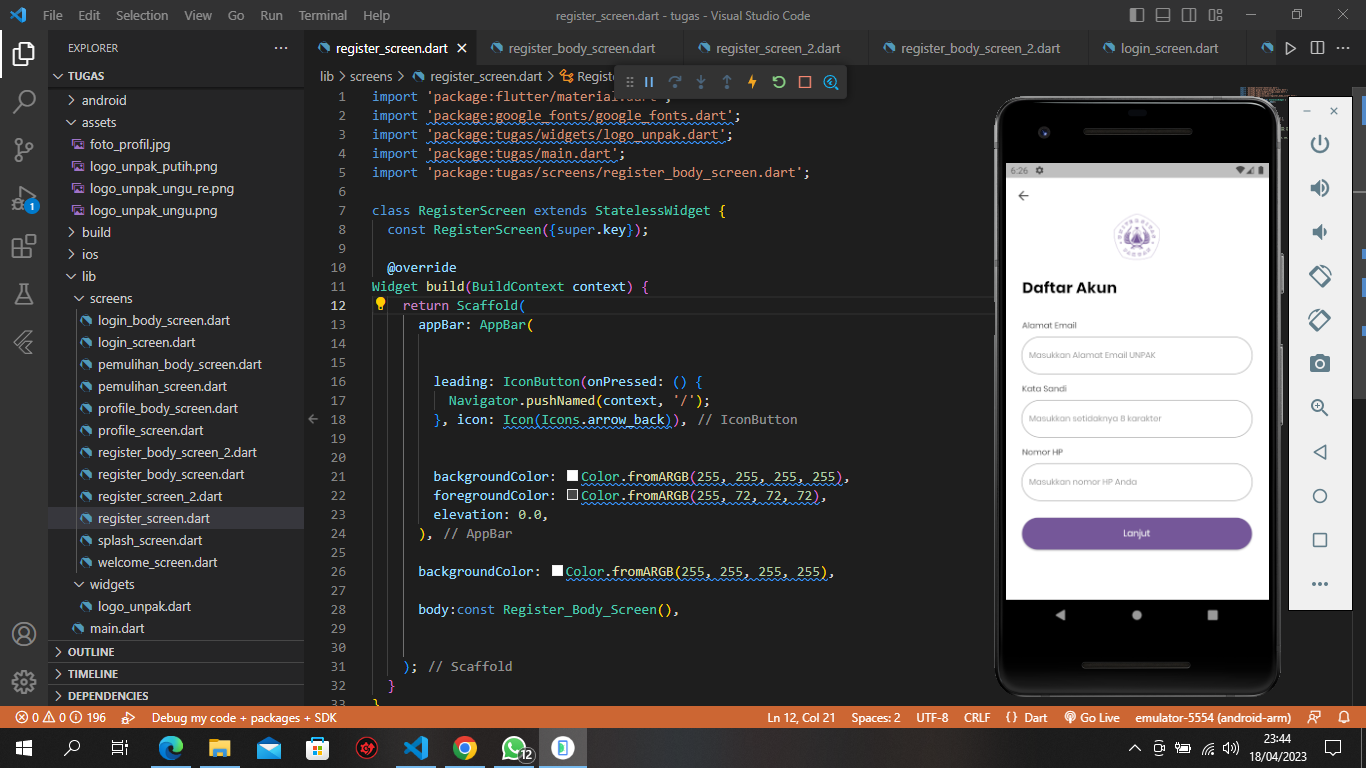Take a screenshot with the emulator camera icon
The width and height of the screenshot is (1366, 768).
click(x=1319, y=364)
